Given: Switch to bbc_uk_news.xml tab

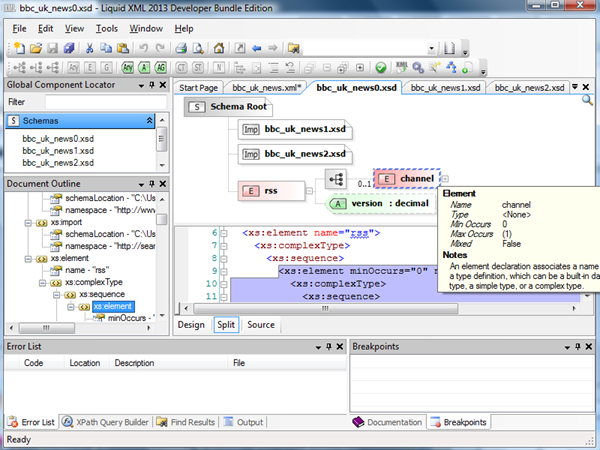Looking at the screenshot, I should coord(266,88).
